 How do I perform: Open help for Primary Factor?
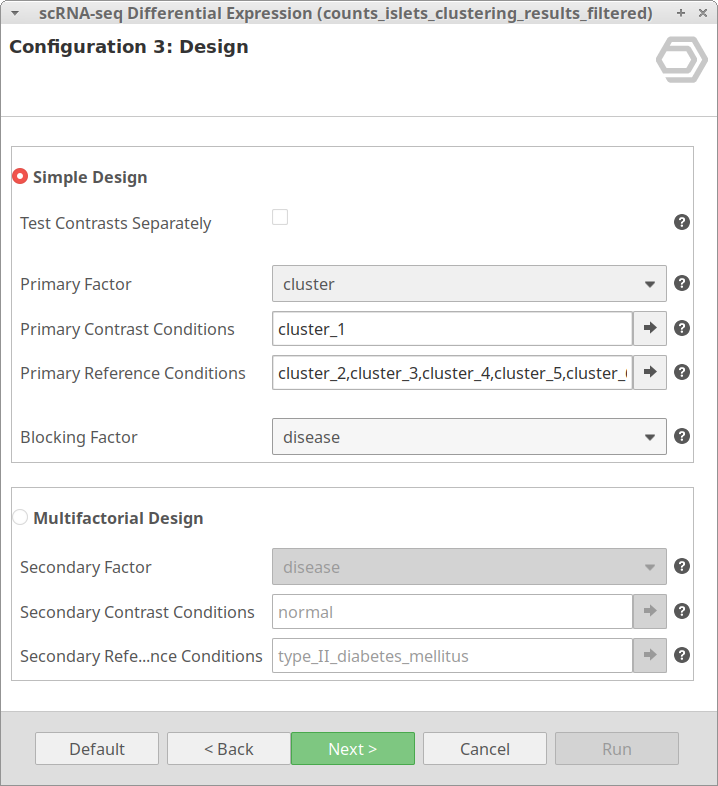(682, 283)
